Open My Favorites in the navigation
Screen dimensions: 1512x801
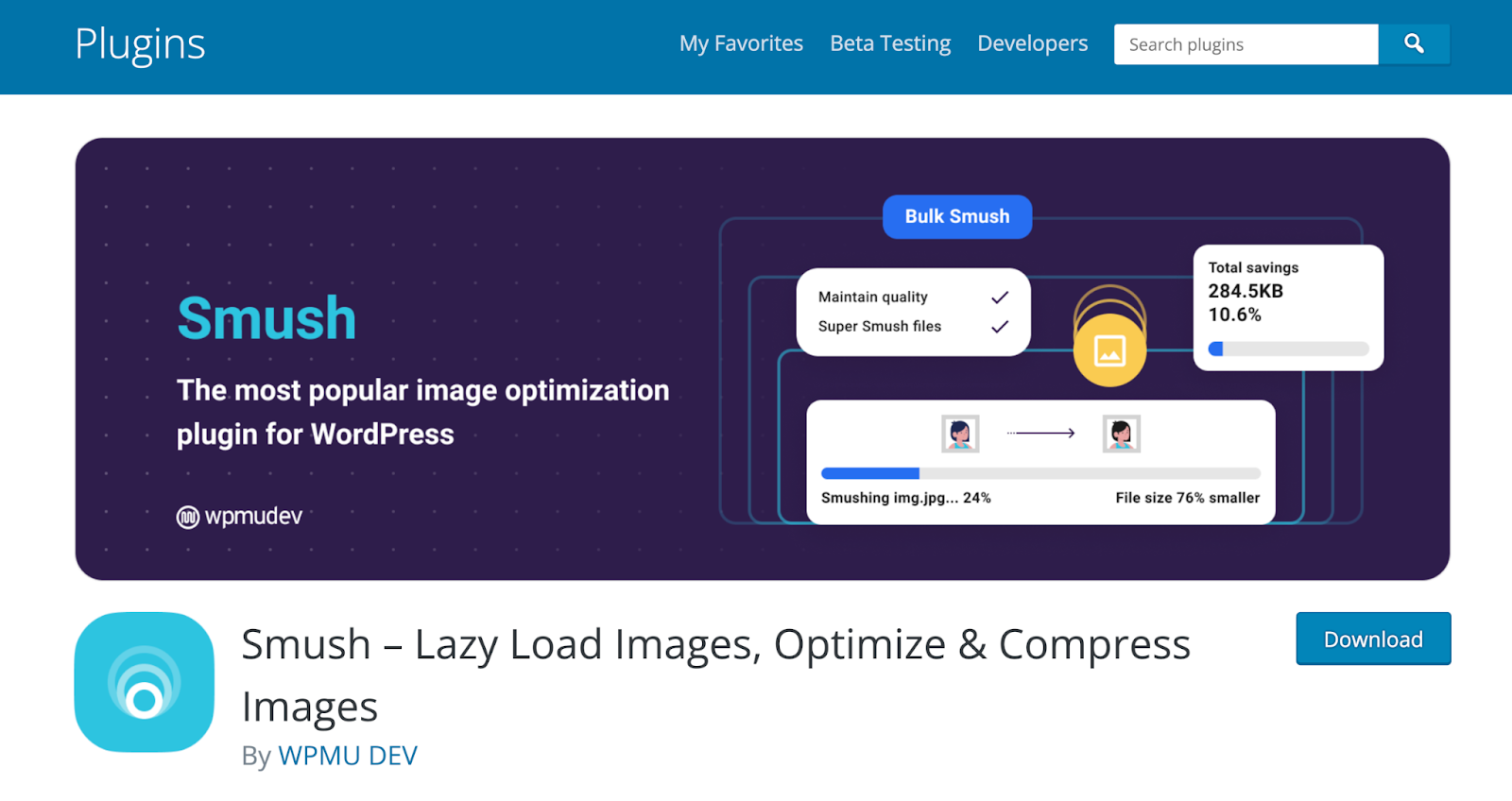[741, 44]
